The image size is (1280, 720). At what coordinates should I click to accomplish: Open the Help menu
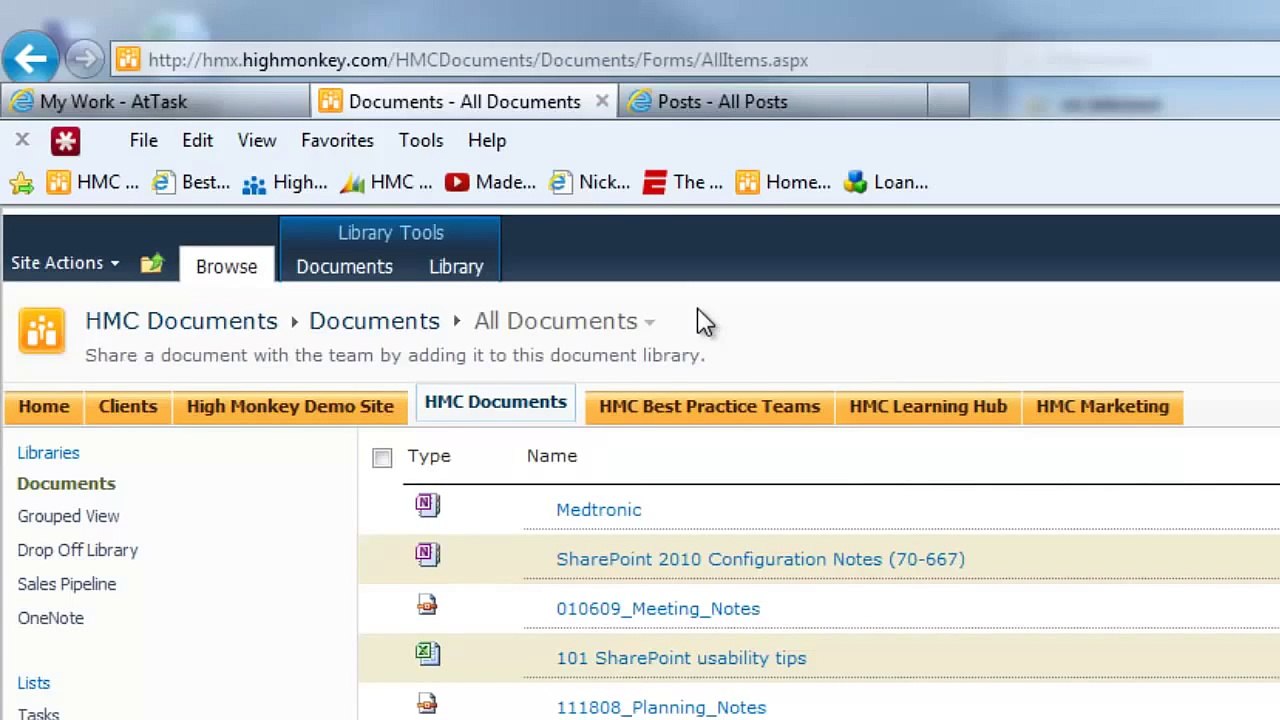[x=487, y=141]
